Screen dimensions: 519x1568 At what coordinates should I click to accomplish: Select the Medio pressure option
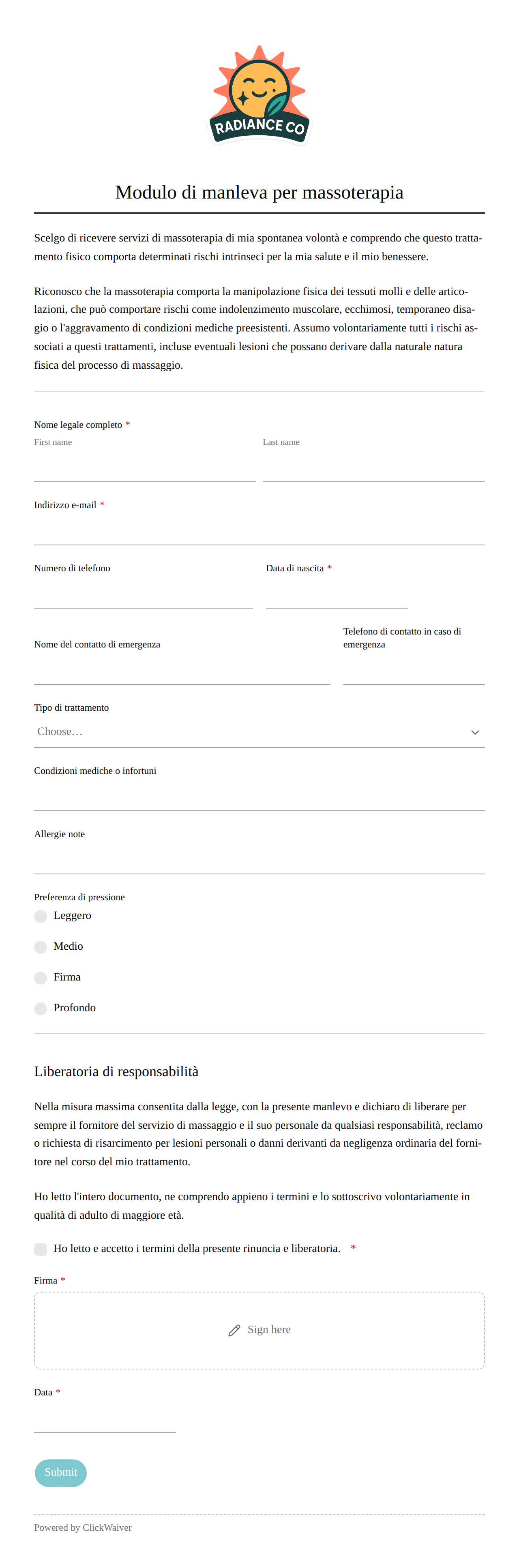40,946
